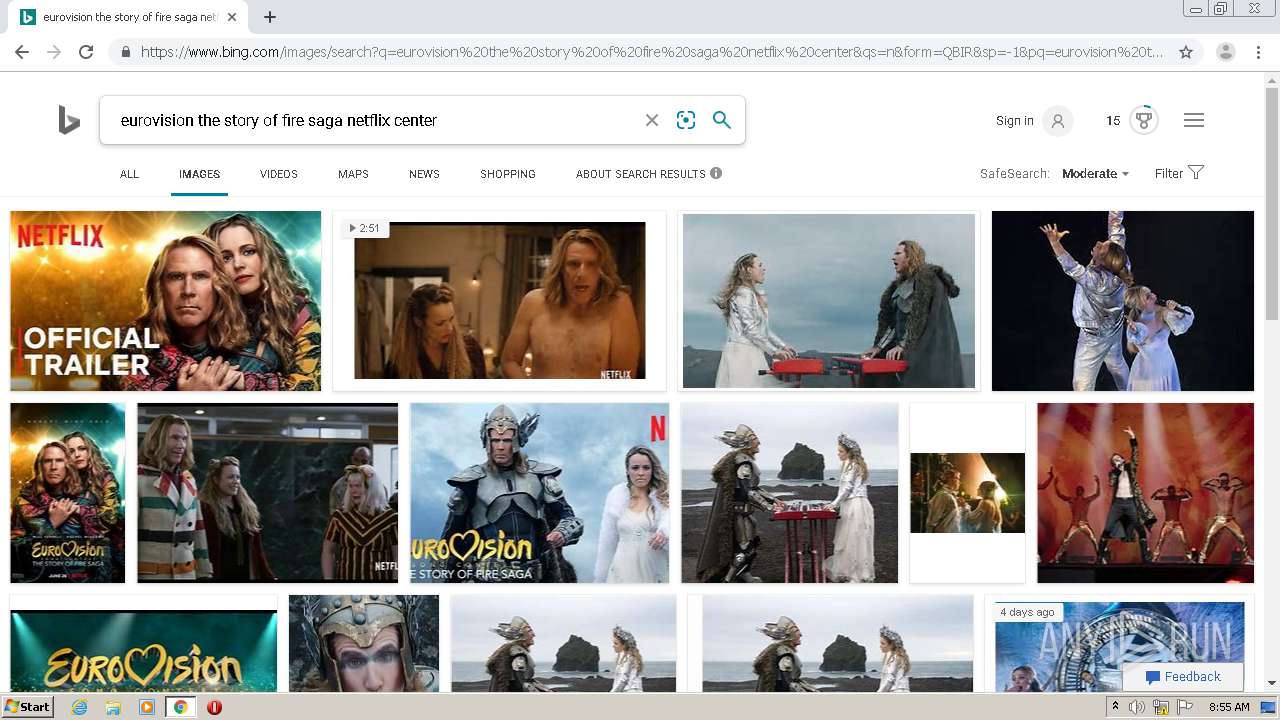Clear the search box with the X icon
The width and height of the screenshot is (1280, 720).
click(652, 120)
